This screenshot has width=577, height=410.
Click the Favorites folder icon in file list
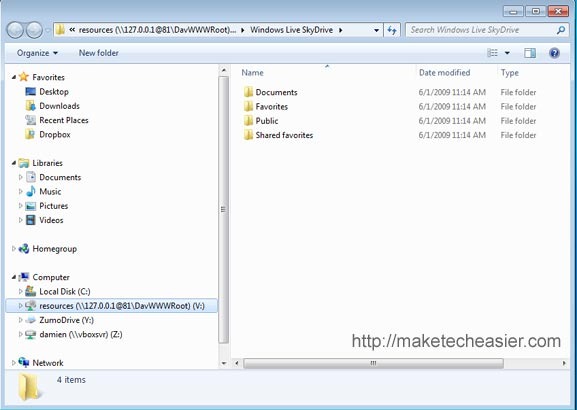tap(248, 106)
